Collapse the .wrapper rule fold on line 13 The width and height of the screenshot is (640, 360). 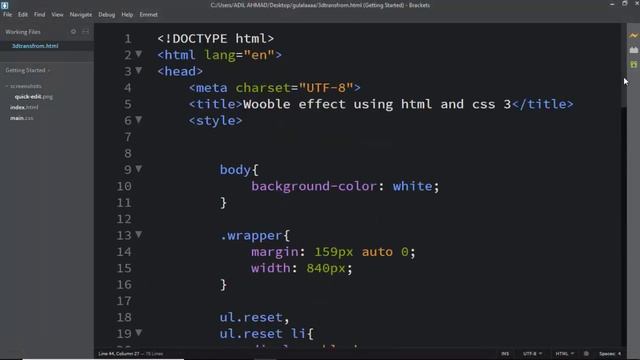(x=139, y=234)
